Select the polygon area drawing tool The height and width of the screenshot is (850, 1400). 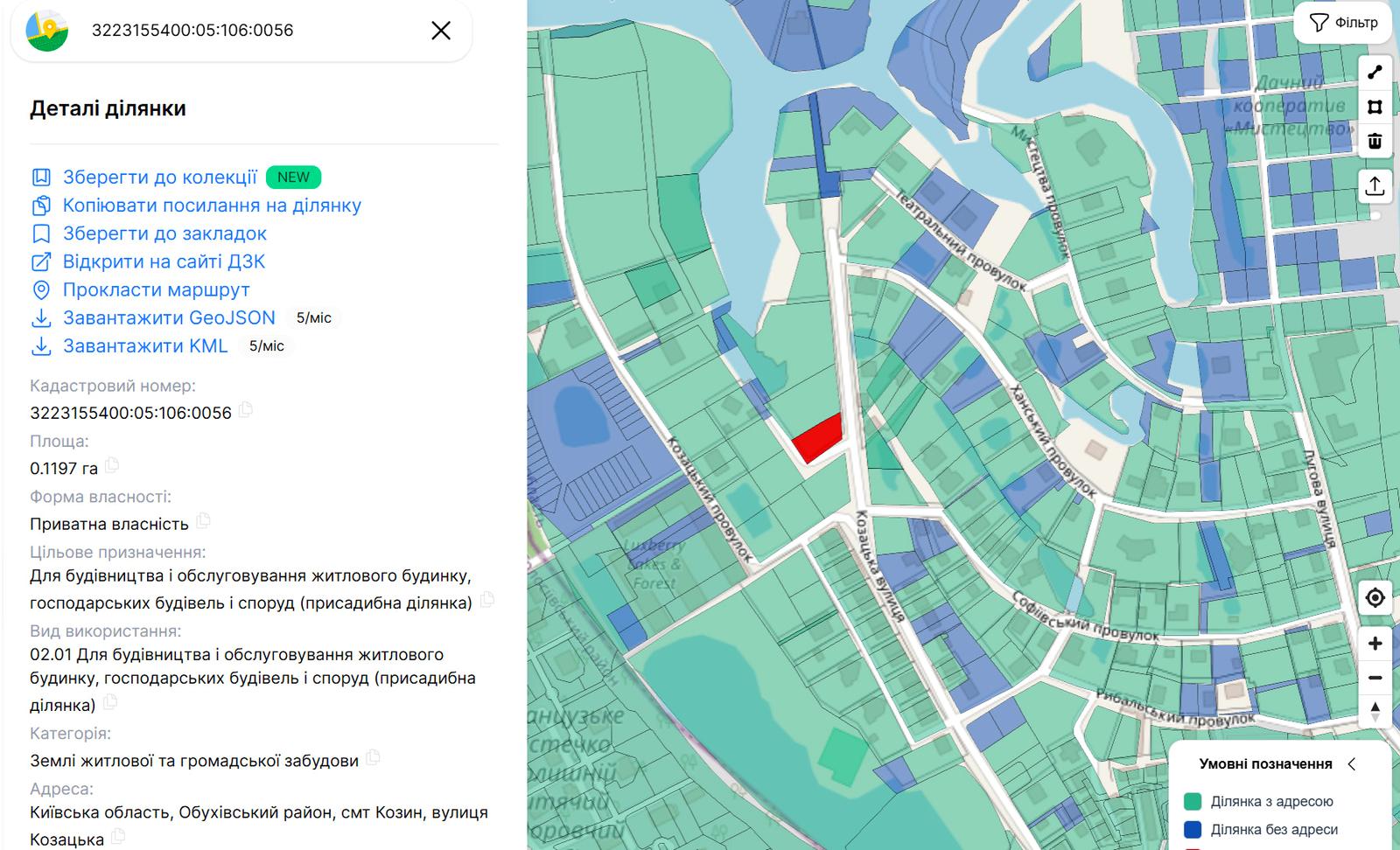tap(1375, 107)
